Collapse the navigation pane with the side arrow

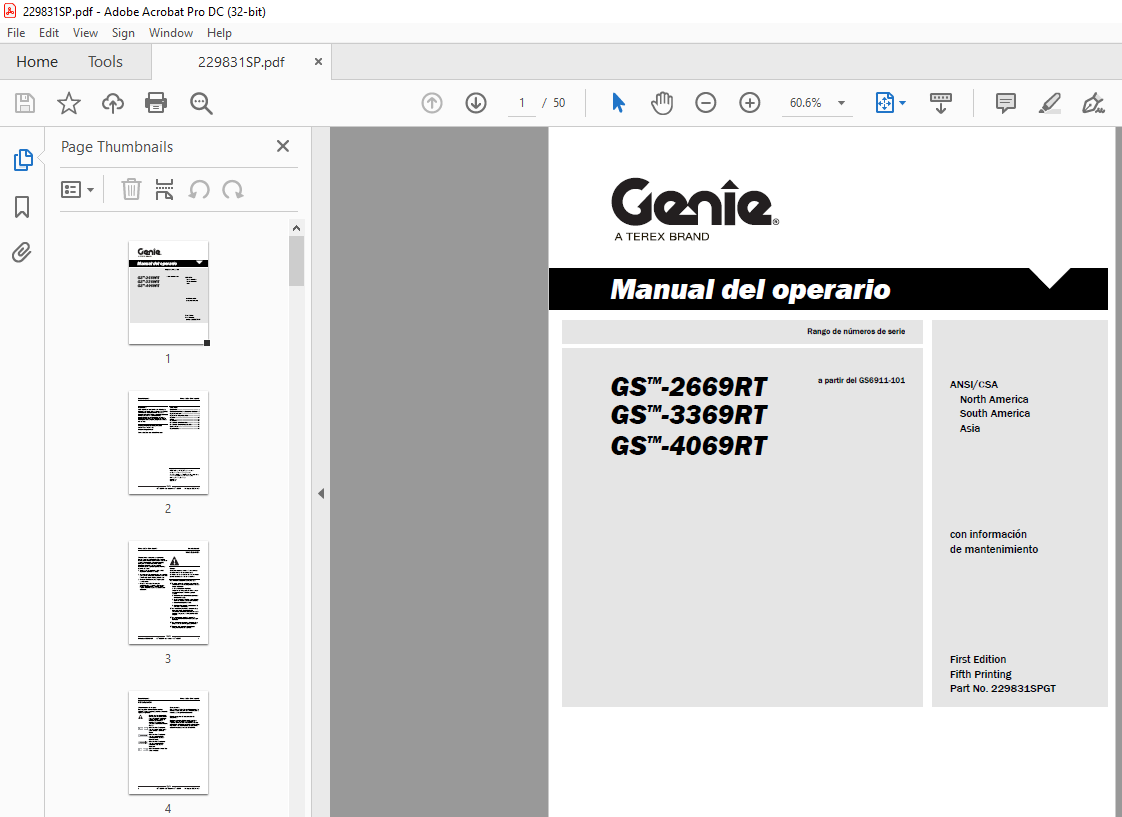321,494
